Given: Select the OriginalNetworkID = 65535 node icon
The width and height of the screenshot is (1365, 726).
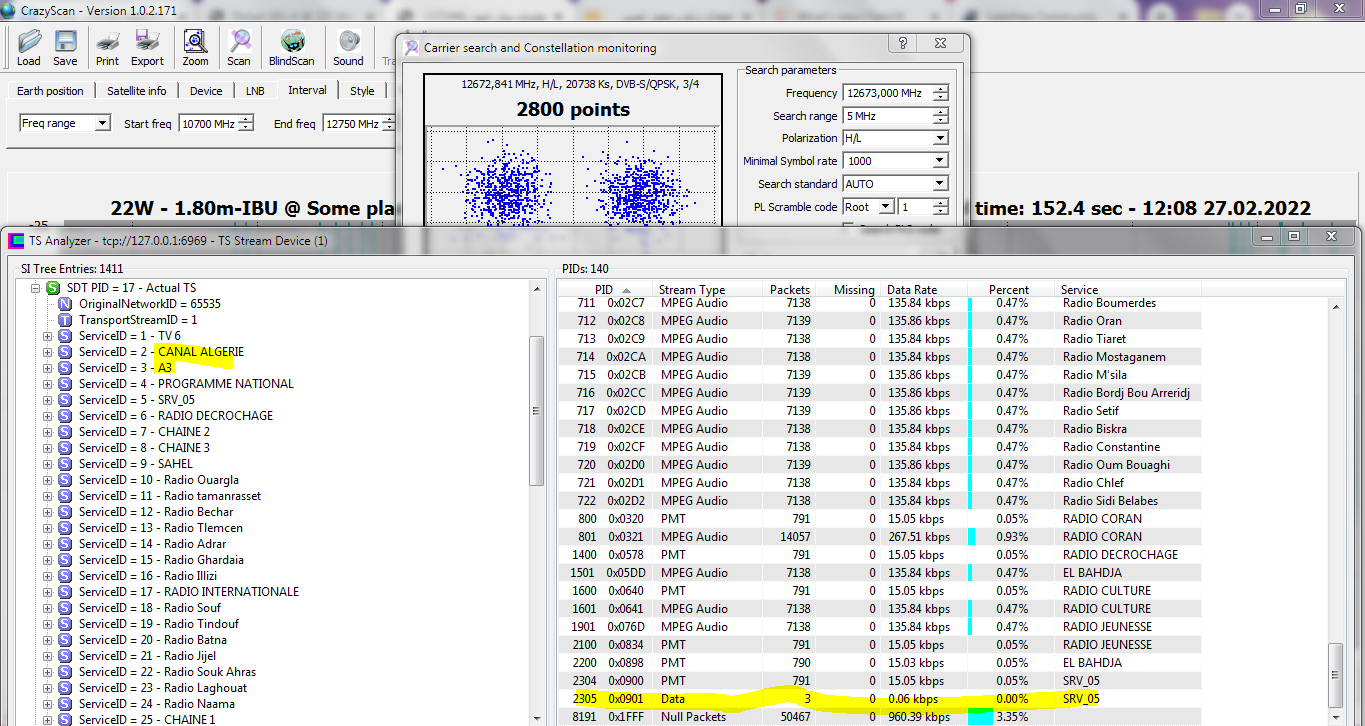Looking at the screenshot, I should click(x=66, y=304).
